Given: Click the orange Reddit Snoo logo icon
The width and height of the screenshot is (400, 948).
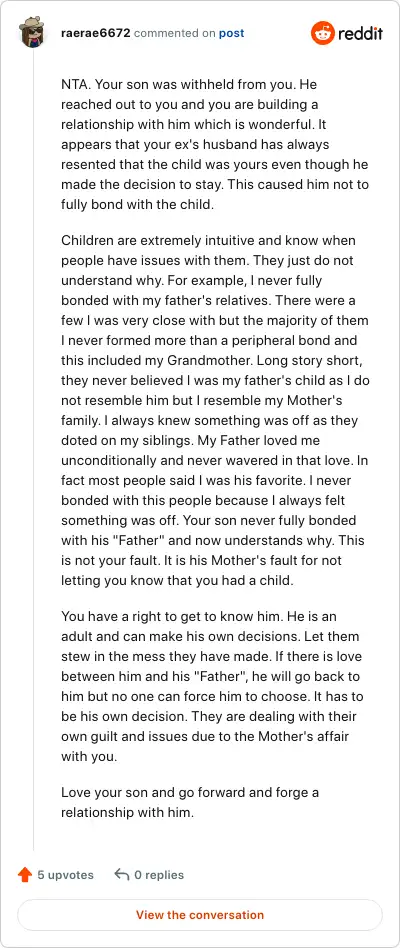Looking at the screenshot, I should 322,33.
